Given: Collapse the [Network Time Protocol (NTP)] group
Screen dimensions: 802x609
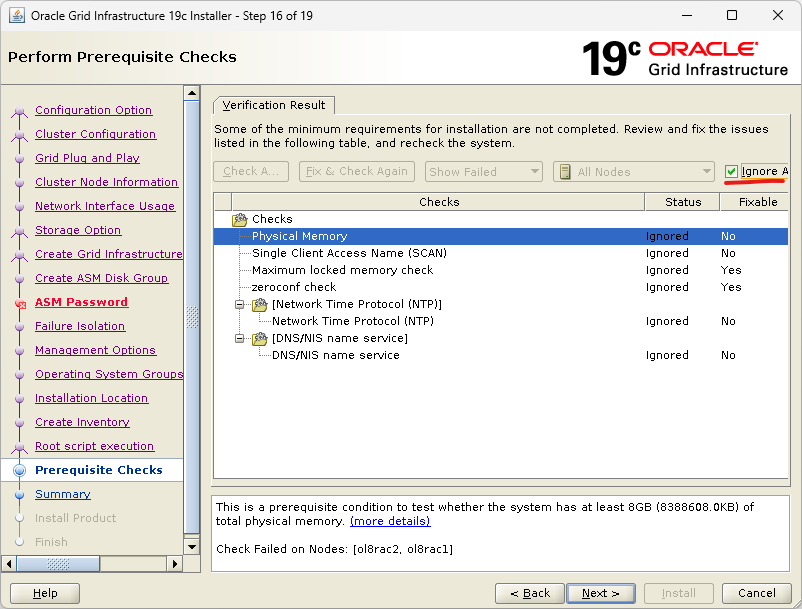Looking at the screenshot, I should pyautogui.click(x=239, y=305).
